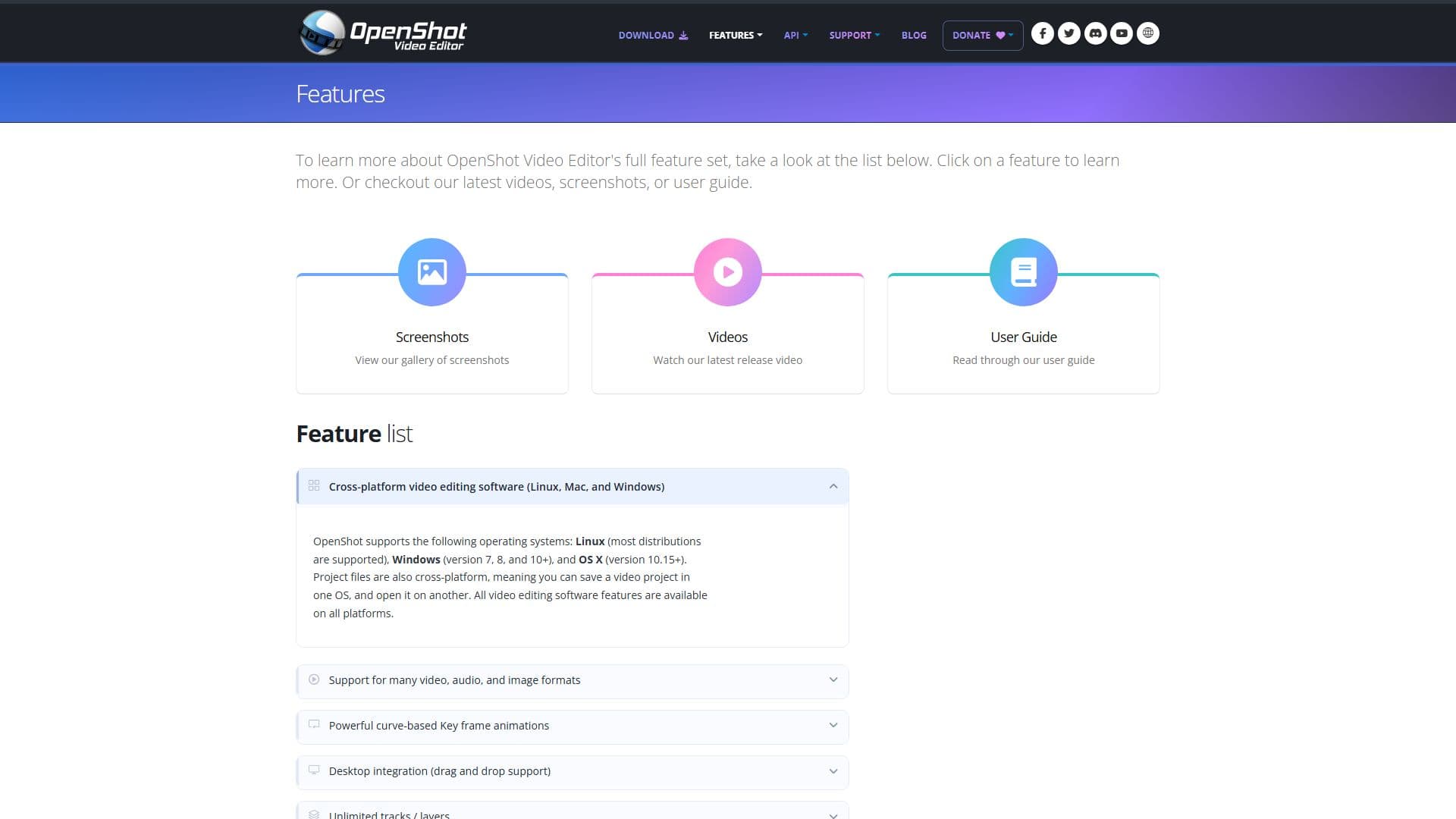The height and width of the screenshot is (819, 1456).
Task: Expand Powerful curve-based Key frame animations
Action: [573, 726]
